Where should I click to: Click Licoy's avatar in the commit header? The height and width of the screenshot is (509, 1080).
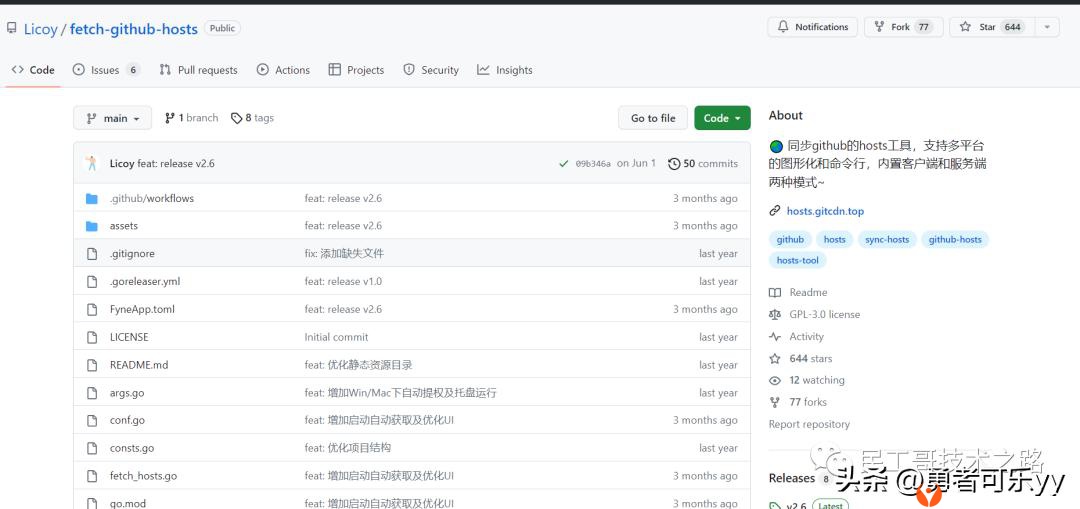pyautogui.click(x=92, y=163)
